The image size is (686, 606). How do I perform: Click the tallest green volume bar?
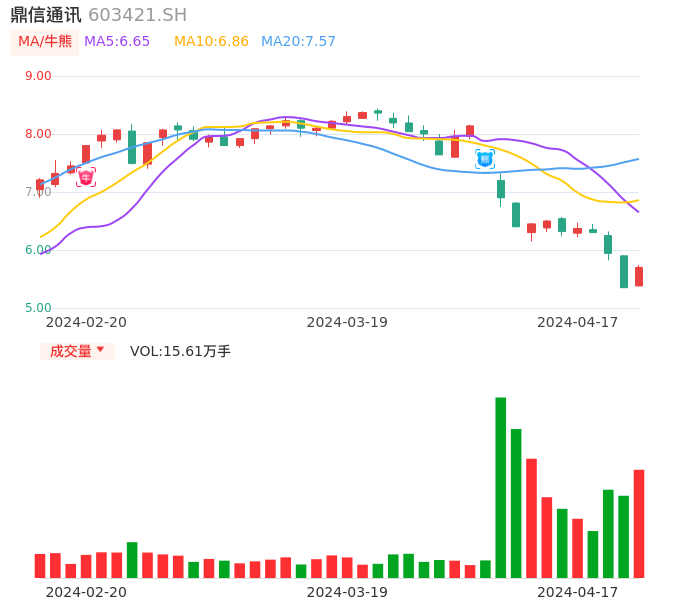pyautogui.click(x=500, y=487)
